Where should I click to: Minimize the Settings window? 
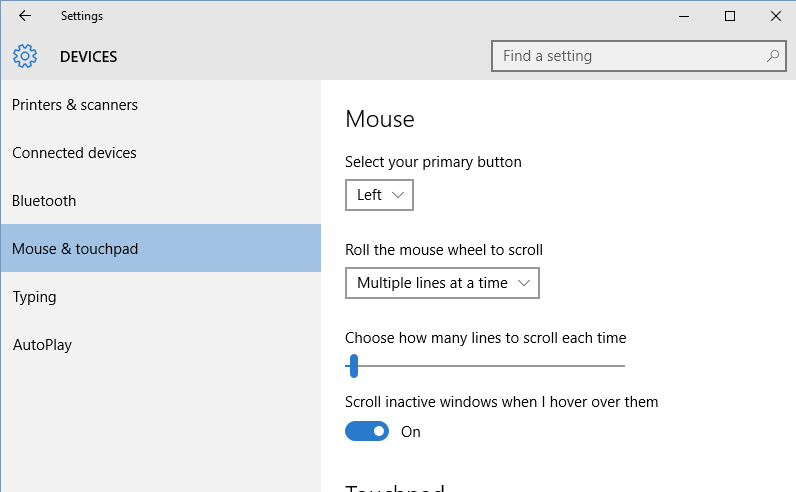click(685, 16)
